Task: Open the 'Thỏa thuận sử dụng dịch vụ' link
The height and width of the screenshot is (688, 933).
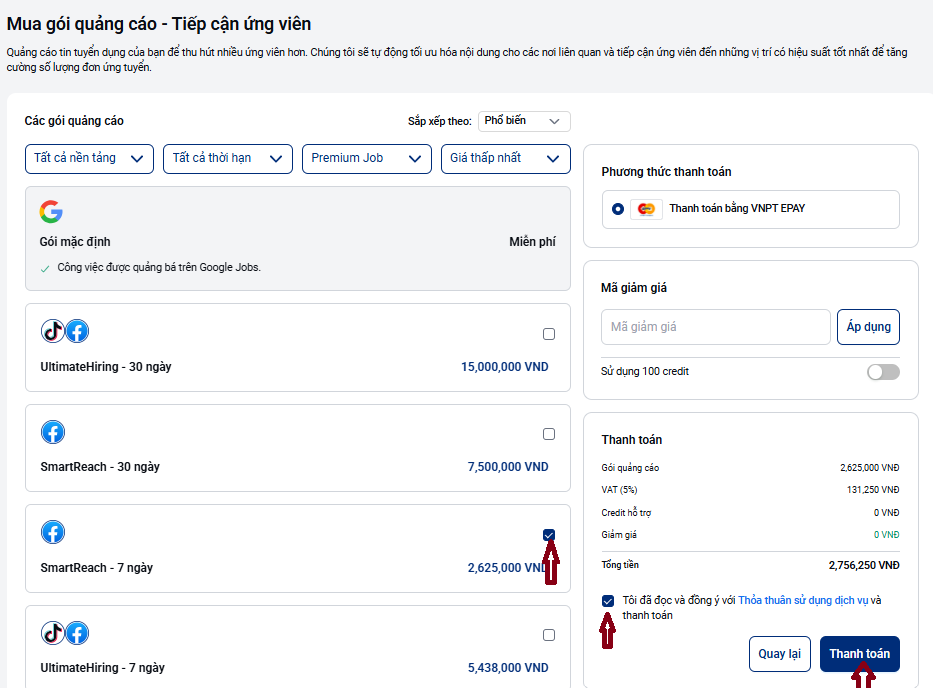Action: 802,600
